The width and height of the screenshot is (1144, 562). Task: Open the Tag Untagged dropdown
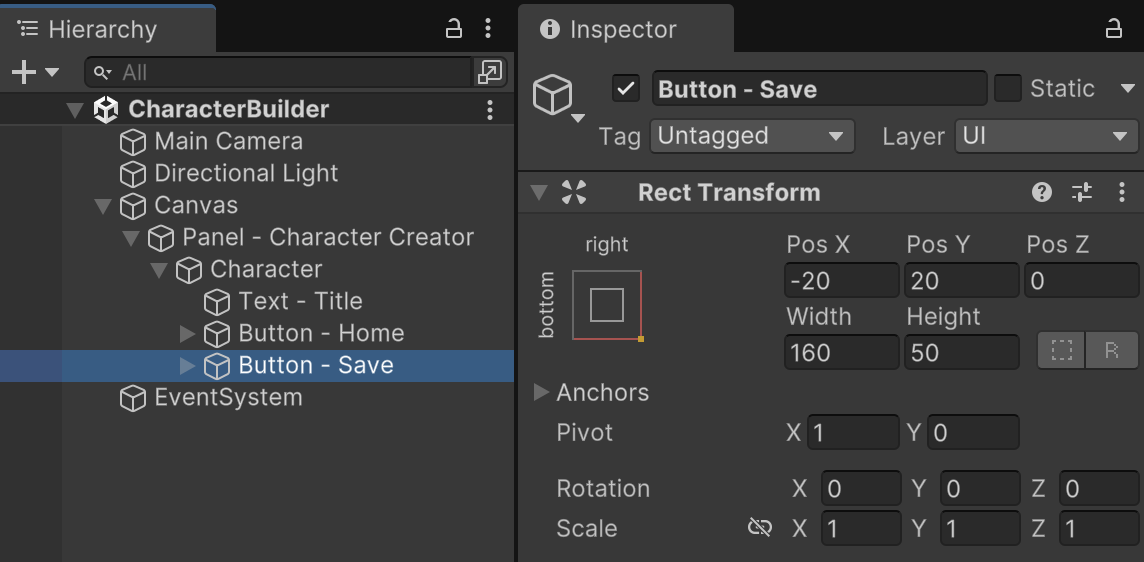(752, 136)
